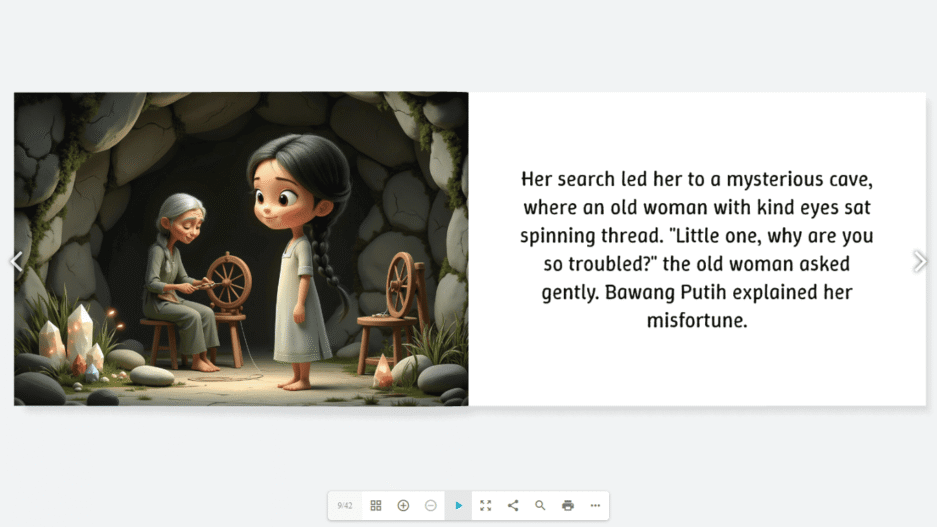Go to the next page arrow

pos(920,261)
